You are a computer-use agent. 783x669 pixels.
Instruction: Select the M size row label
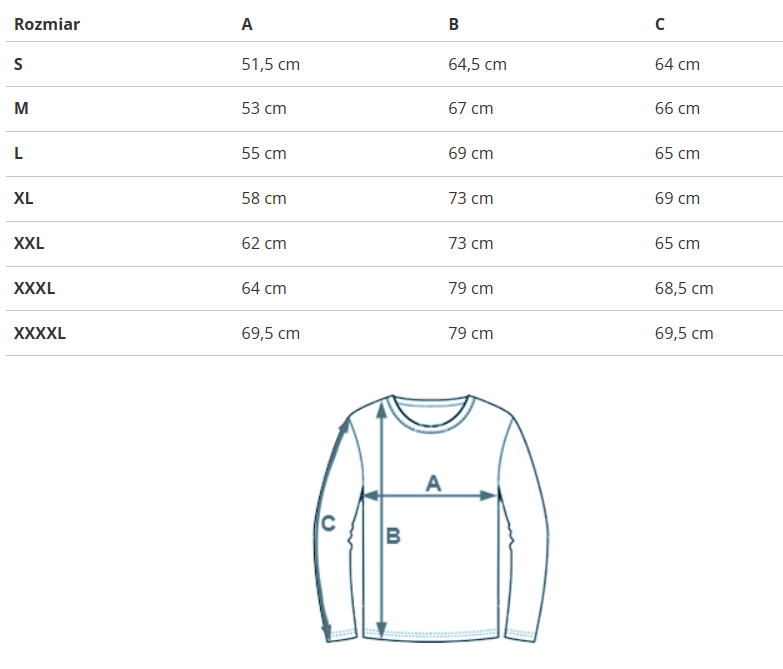point(21,108)
